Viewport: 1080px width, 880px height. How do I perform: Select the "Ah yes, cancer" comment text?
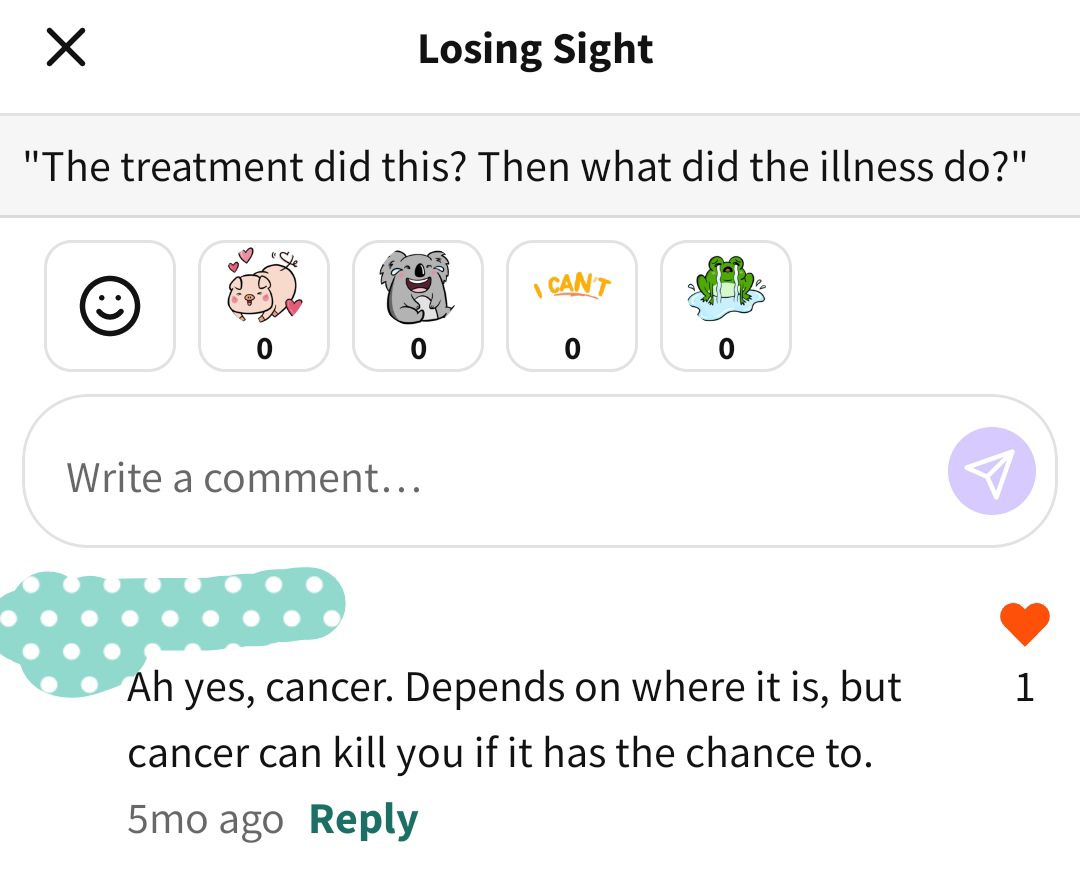515,720
